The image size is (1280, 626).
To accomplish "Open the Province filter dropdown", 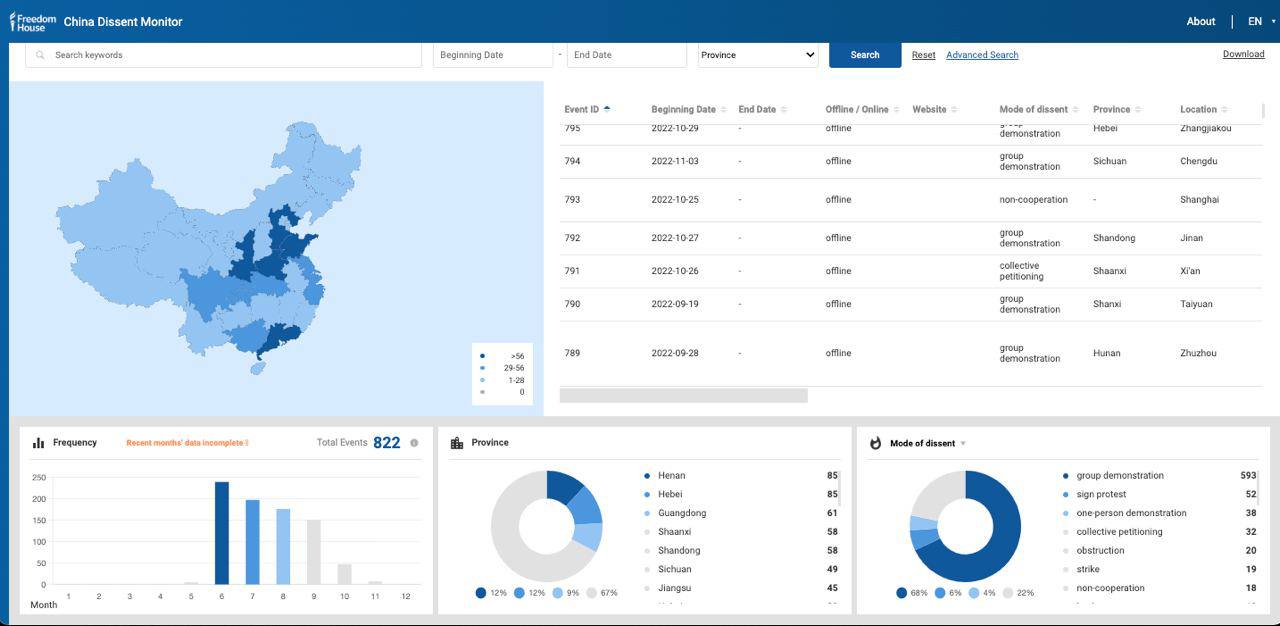I will (758, 55).
